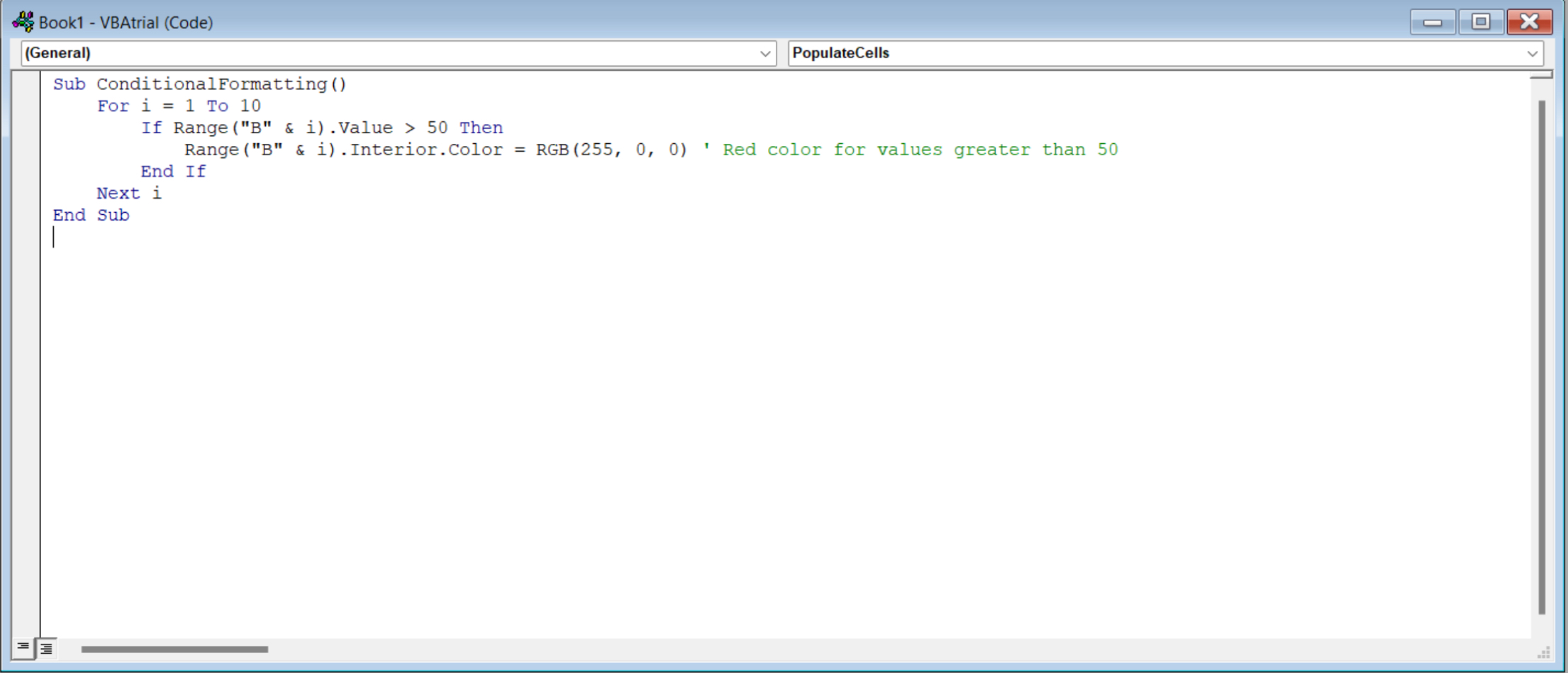
Task: Click the split bar above vertical scrollbar
Action: click(1541, 74)
